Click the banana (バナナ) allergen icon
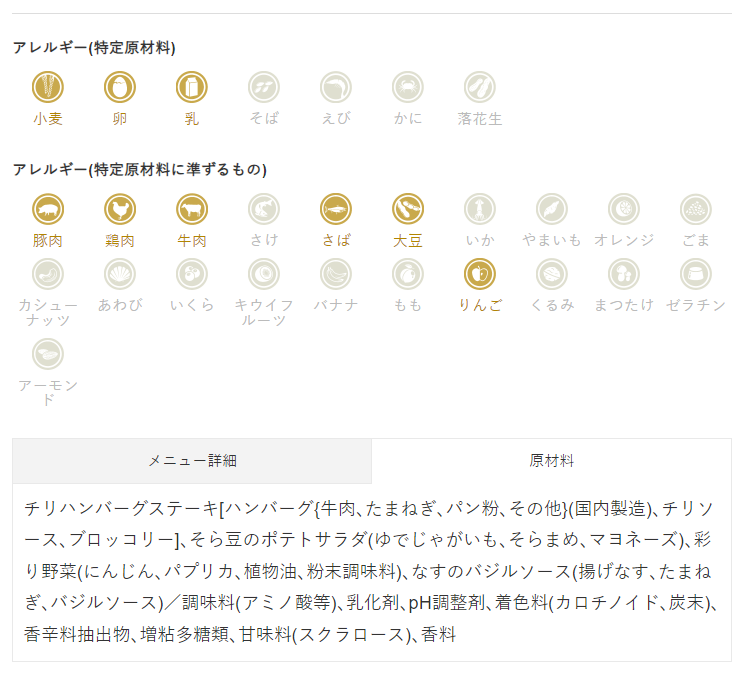Screen dimensions: 742x673 [336, 274]
